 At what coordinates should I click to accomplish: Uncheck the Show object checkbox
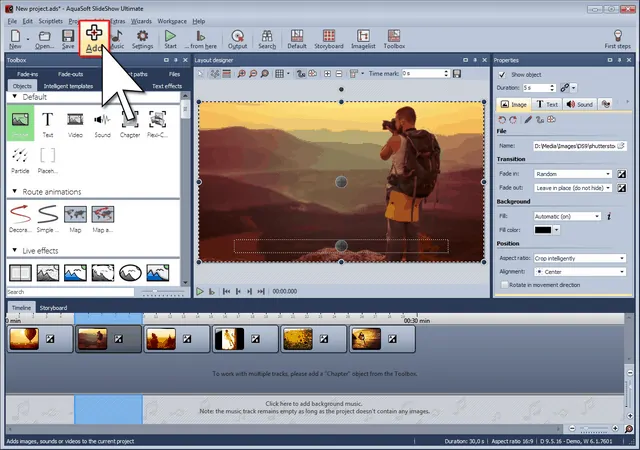click(x=501, y=74)
